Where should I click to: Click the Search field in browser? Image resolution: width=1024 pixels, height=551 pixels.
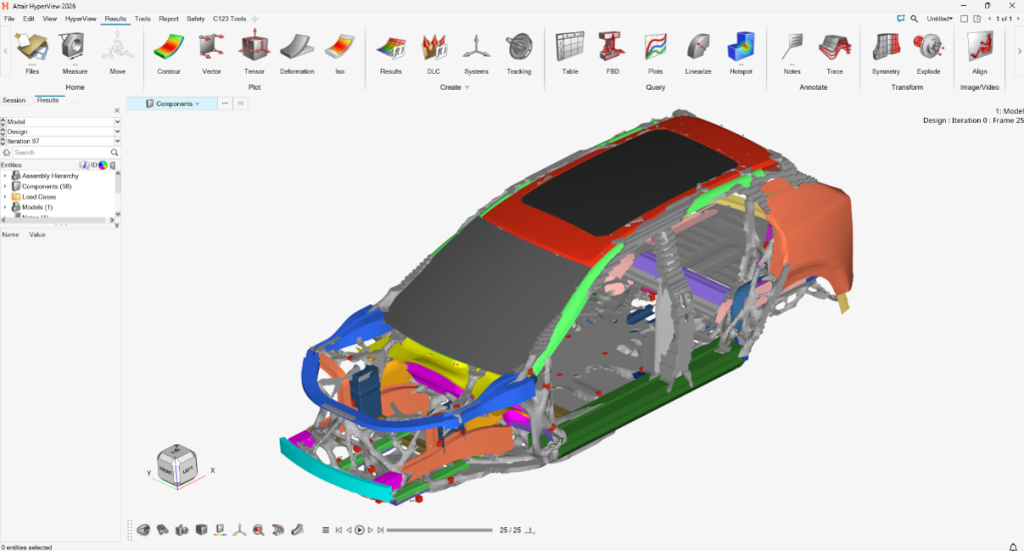pos(61,153)
